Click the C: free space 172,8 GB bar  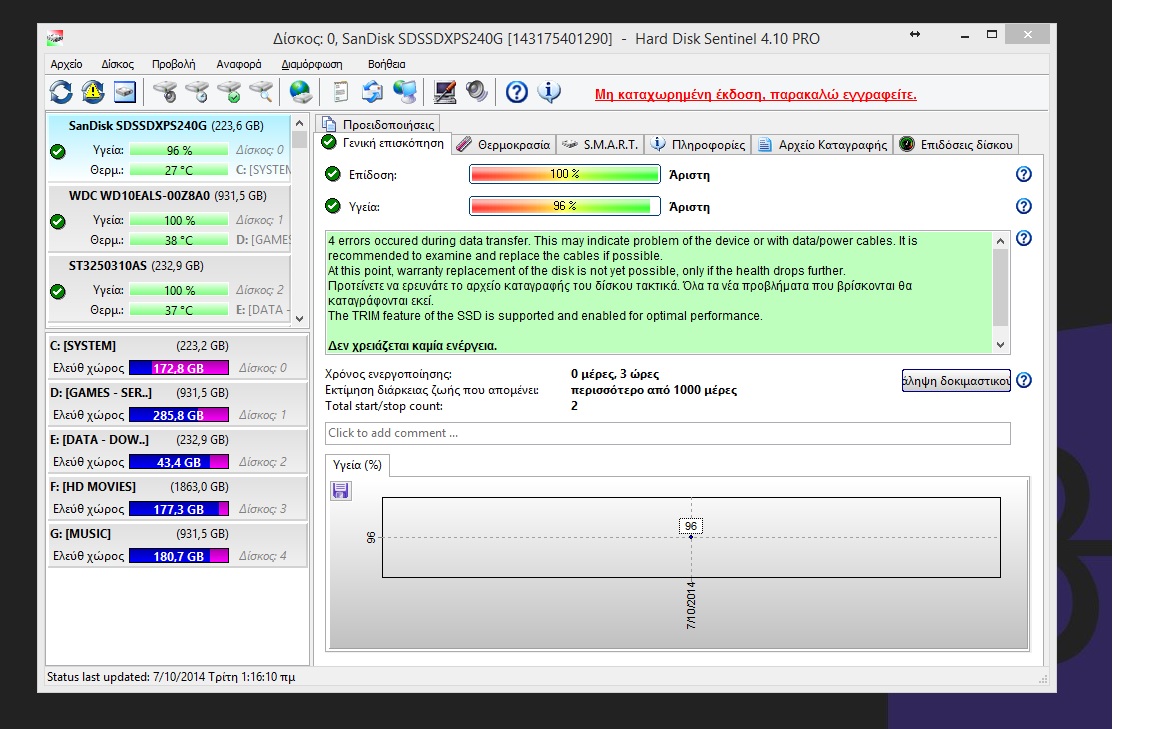pos(179,368)
